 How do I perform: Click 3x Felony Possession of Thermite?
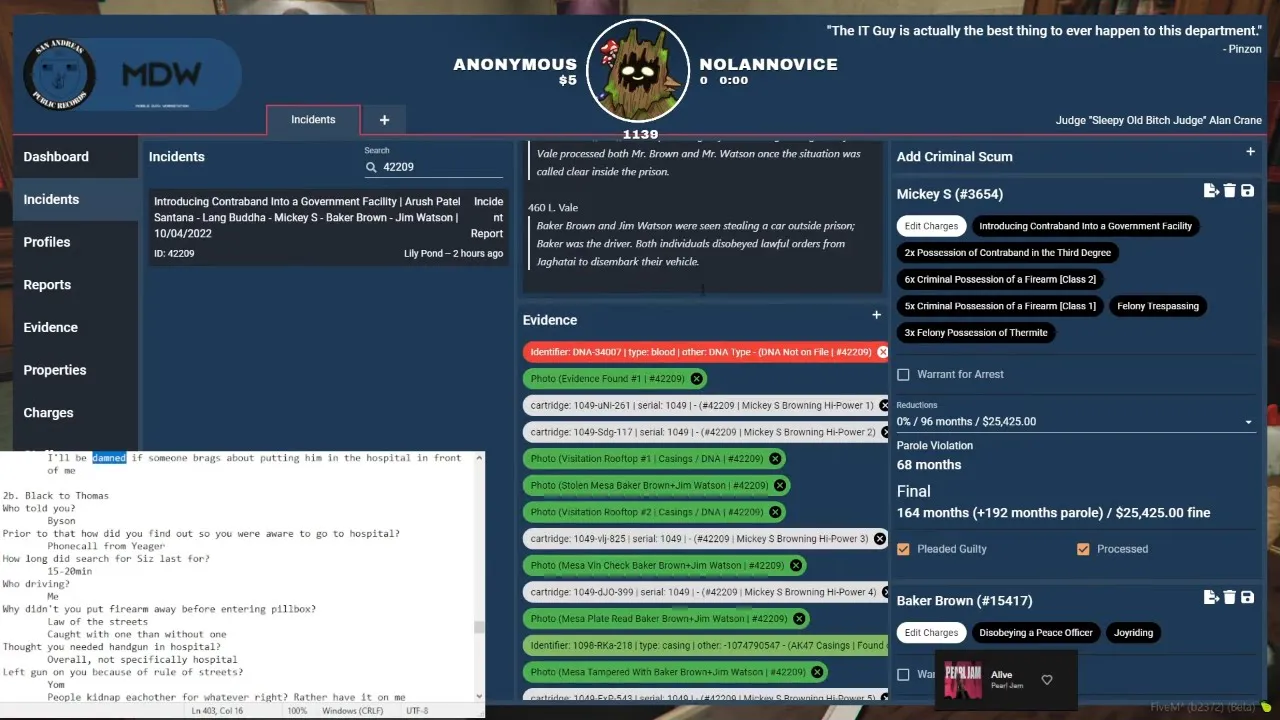tap(976, 333)
